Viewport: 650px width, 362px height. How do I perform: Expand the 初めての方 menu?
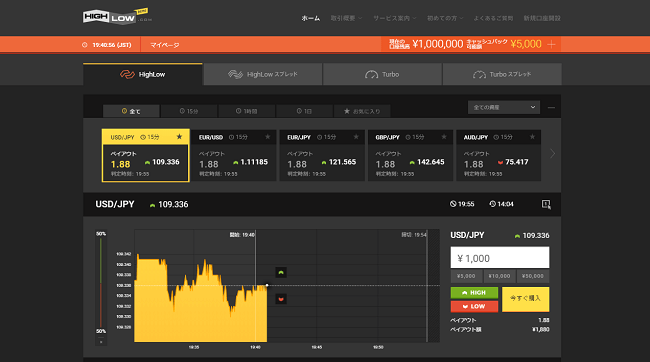tap(445, 18)
